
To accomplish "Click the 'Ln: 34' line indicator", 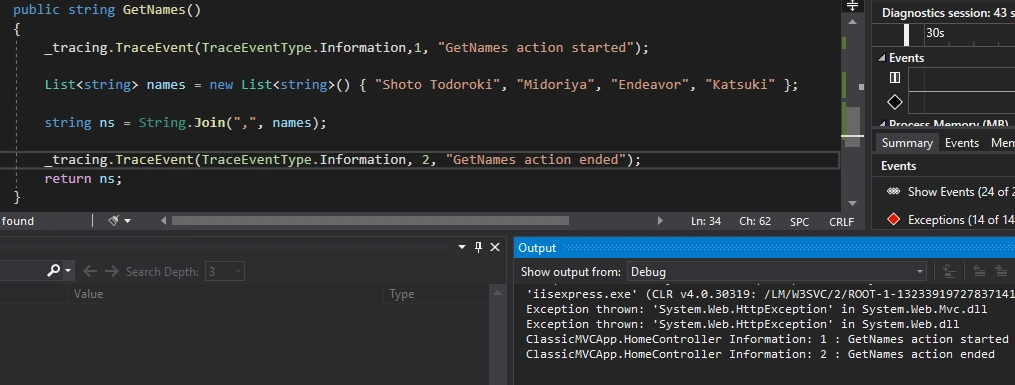I will 706,221.
